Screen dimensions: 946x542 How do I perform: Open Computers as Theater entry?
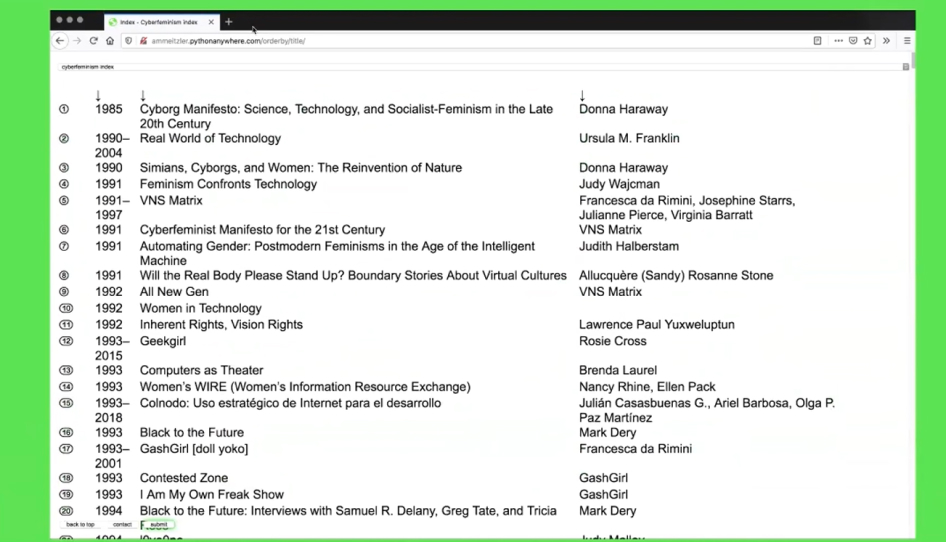tap(202, 371)
